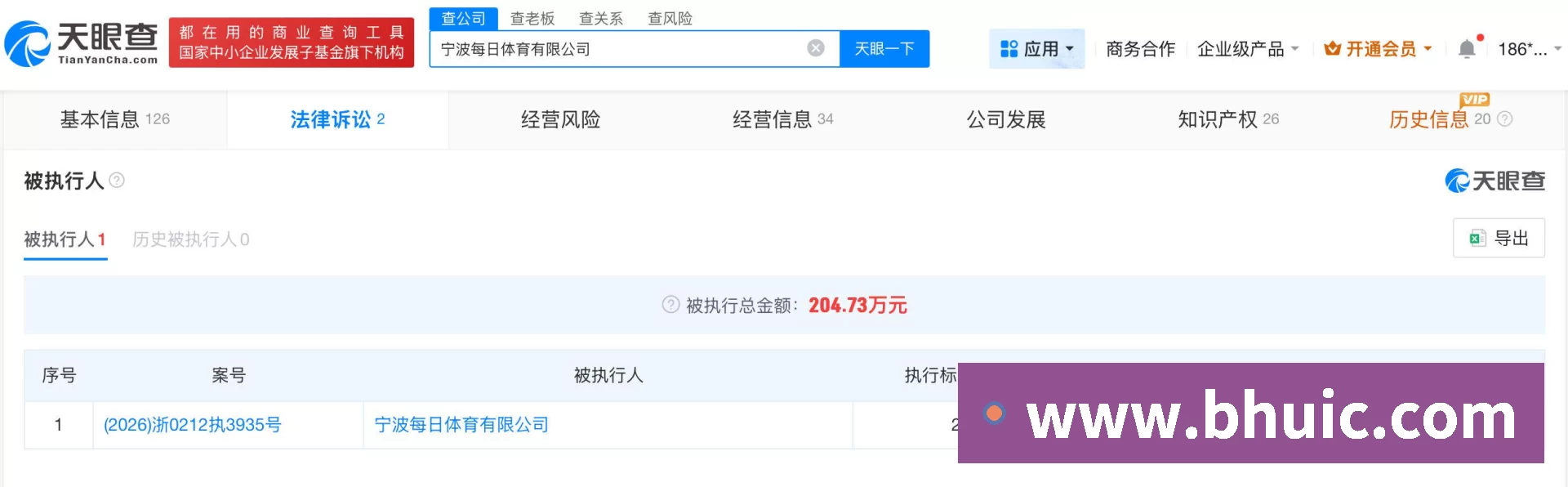The image size is (1568, 487).
Task: Click the 天眼一下 search button
Action: pos(884,49)
